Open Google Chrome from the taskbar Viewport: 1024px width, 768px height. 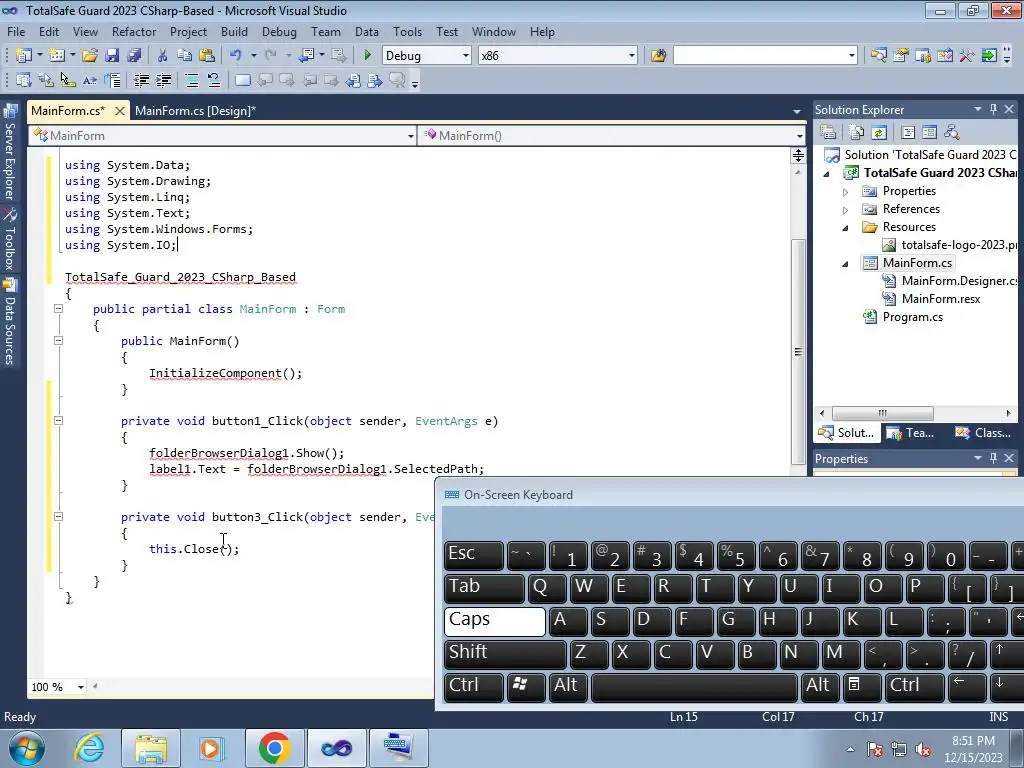[x=274, y=748]
